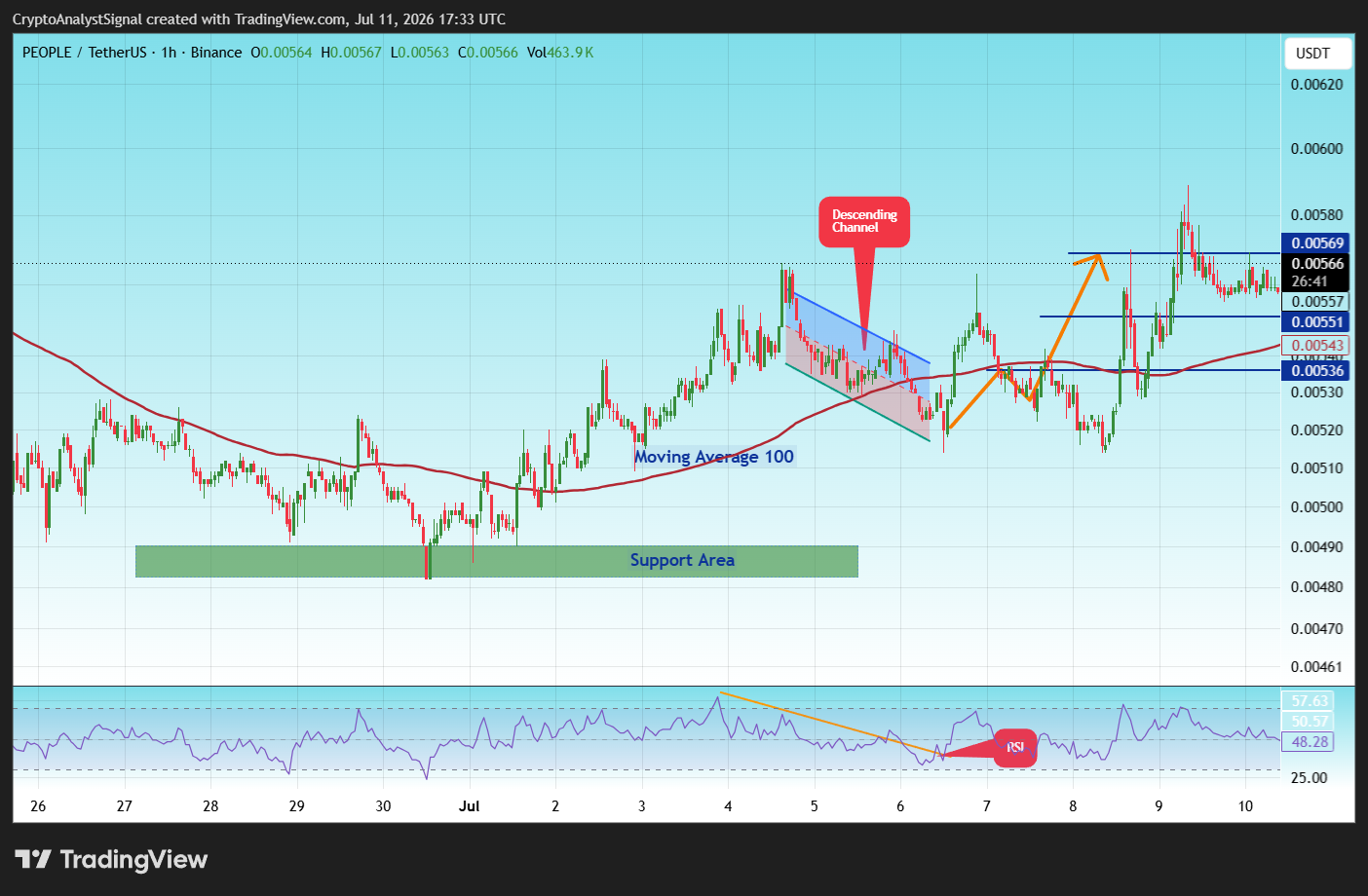This screenshot has height=896, width=1368.
Task: Click the 0.00620 price scale label
Action: 1317,85
